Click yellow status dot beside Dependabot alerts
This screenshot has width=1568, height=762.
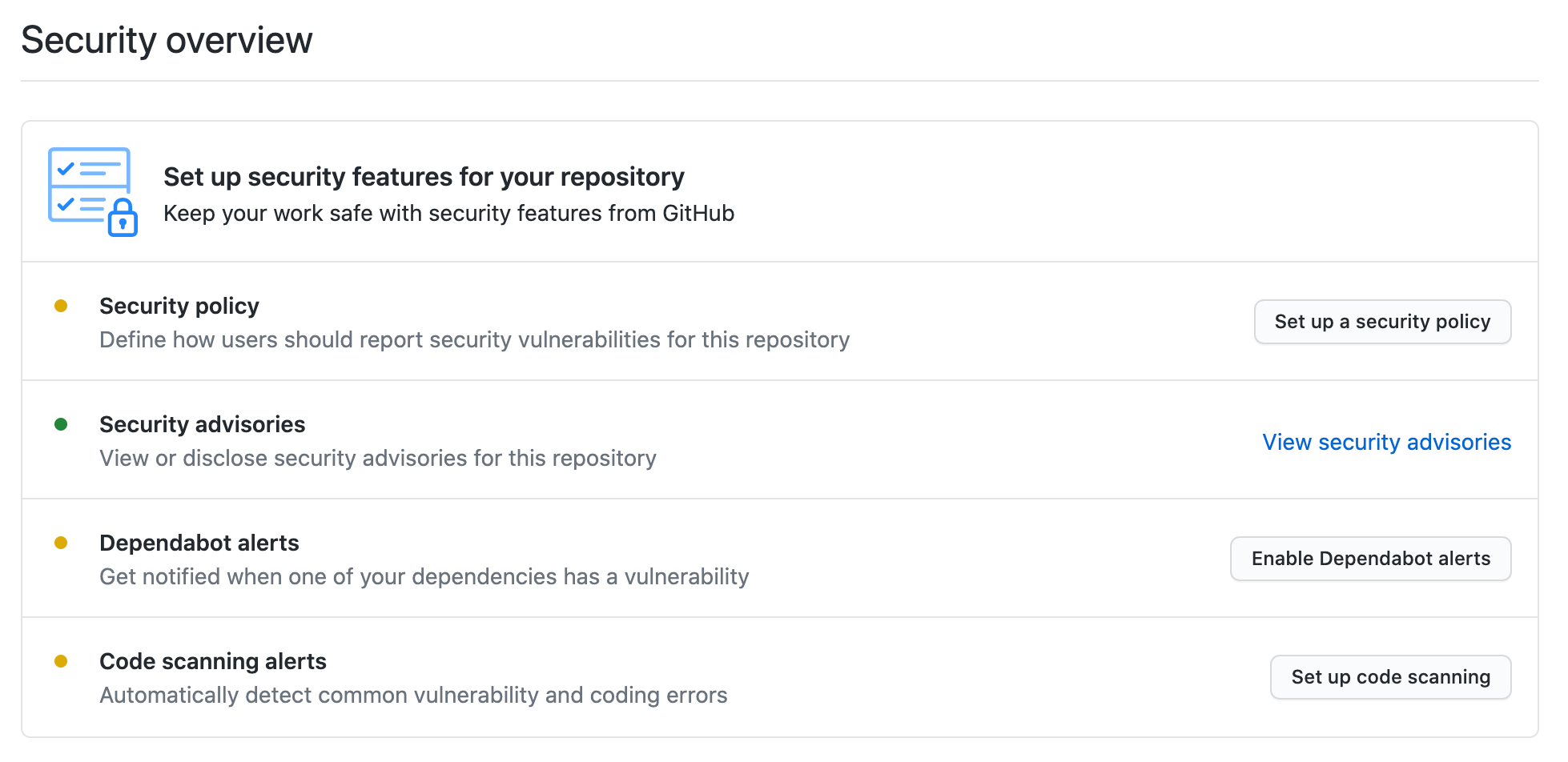pyautogui.click(x=61, y=543)
